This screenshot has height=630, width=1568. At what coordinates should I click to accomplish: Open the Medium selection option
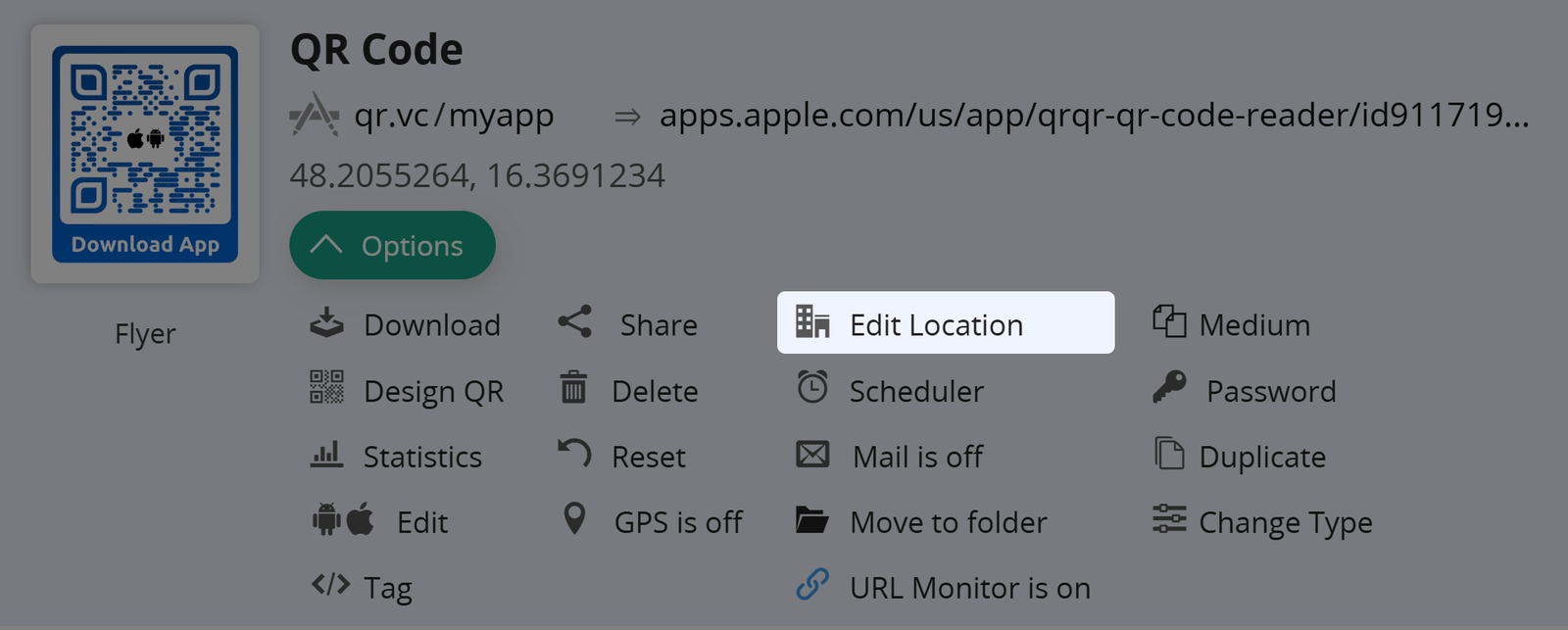[1253, 324]
